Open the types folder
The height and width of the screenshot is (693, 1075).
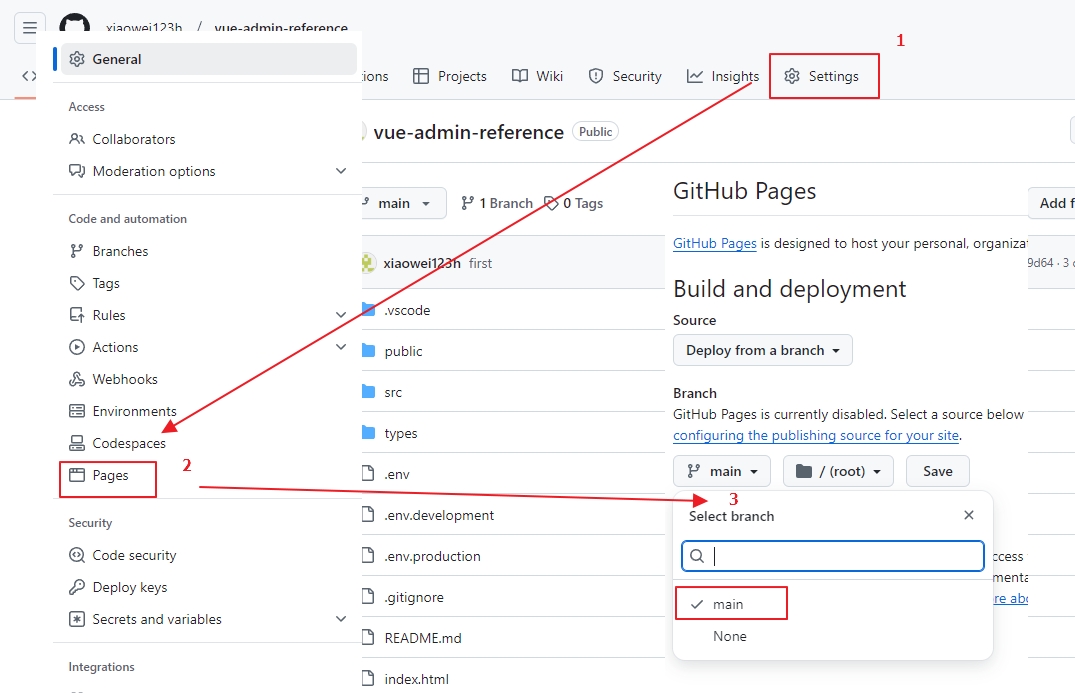pyautogui.click(x=400, y=433)
